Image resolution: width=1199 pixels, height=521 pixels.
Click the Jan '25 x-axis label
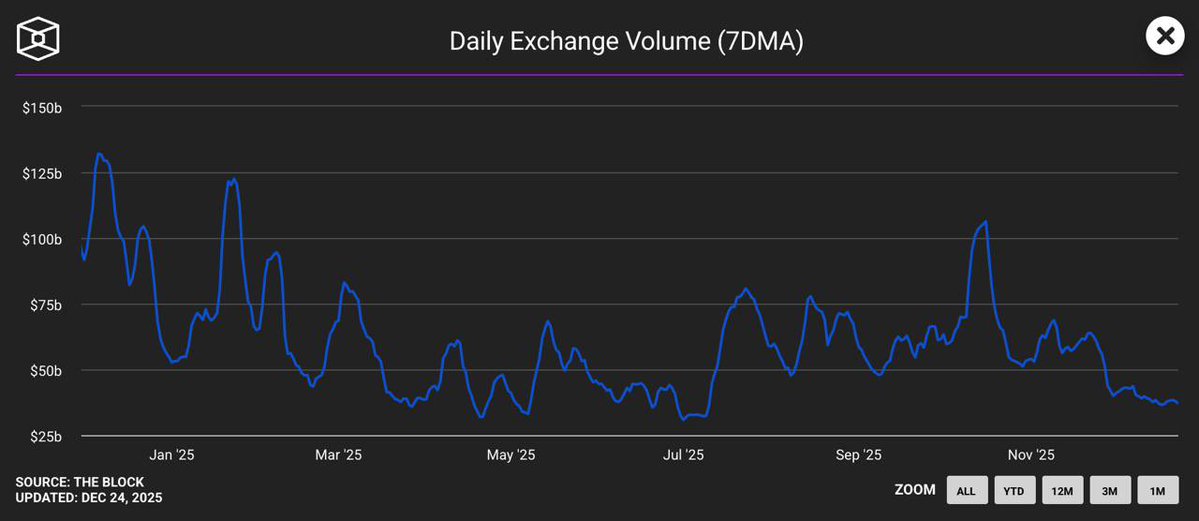point(171,455)
